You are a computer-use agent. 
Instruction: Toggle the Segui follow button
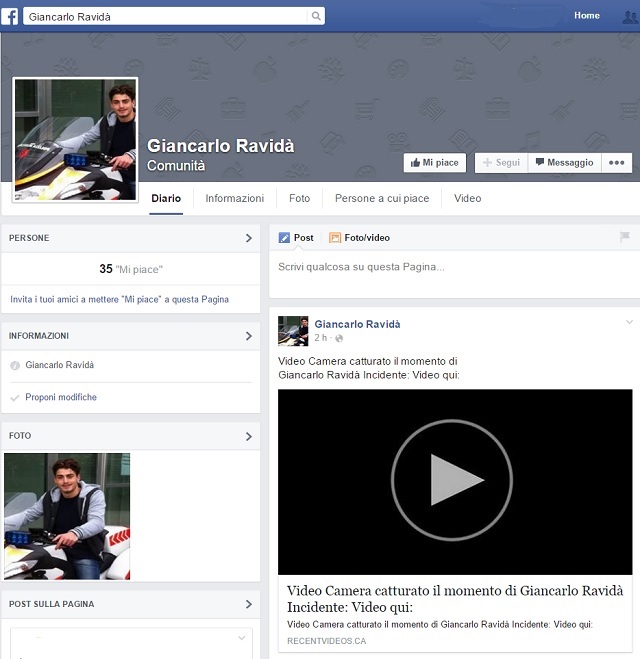pyautogui.click(x=501, y=163)
